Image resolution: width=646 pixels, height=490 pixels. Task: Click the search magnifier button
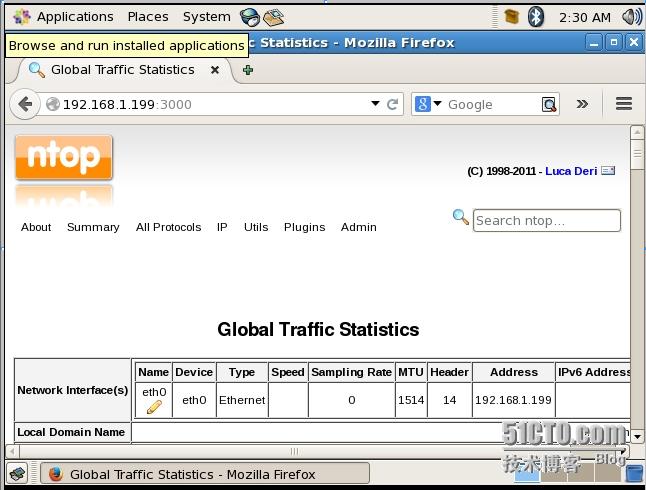[x=549, y=105]
